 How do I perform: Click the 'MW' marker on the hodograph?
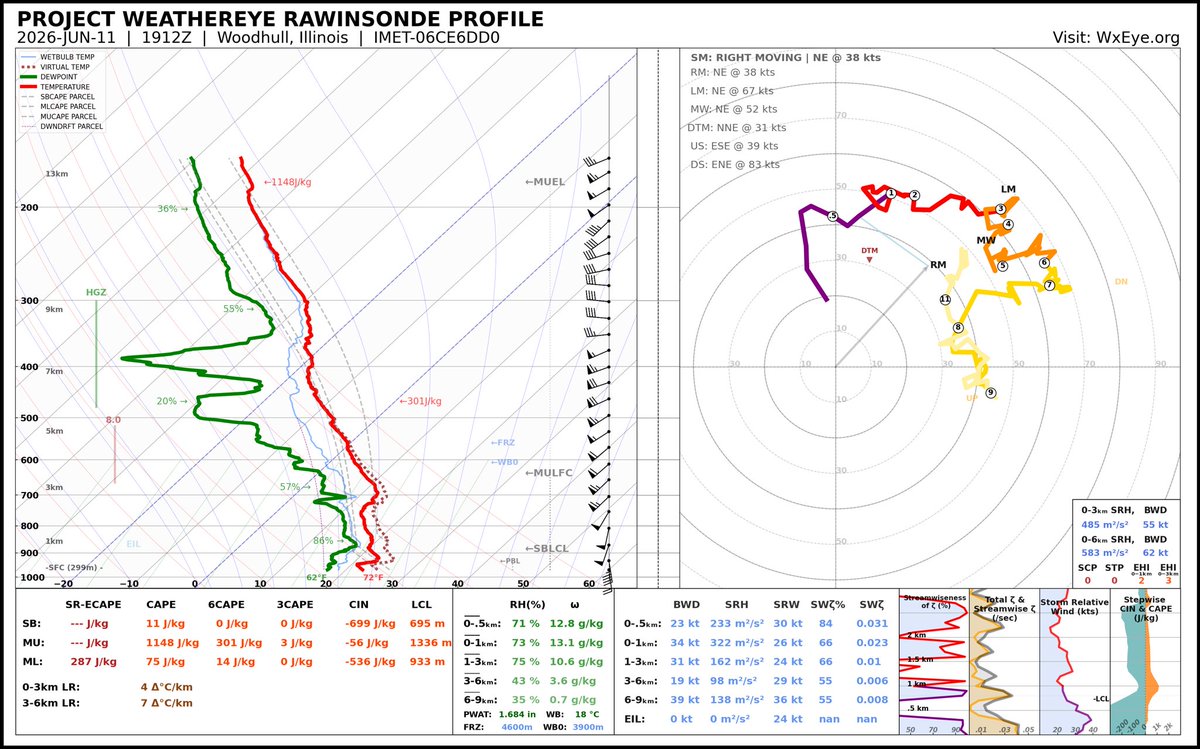(x=986, y=241)
